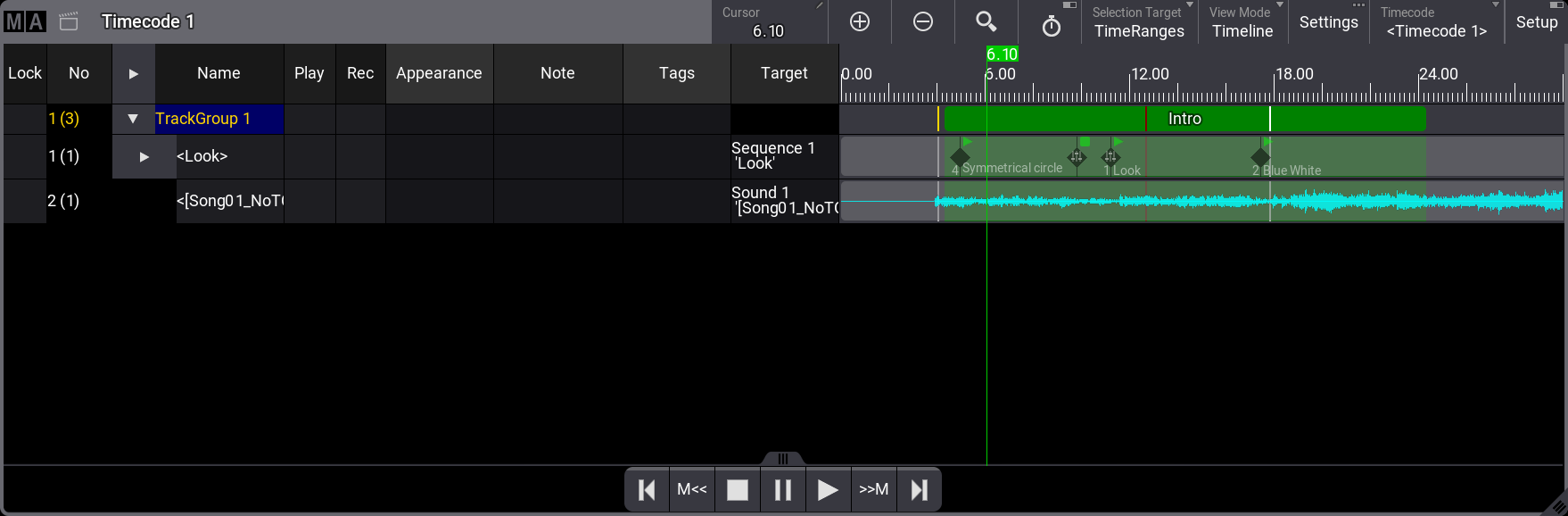Click the magnifier zoom-to-fit icon
This screenshot has height=516, width=1568.
click(986, 22)
